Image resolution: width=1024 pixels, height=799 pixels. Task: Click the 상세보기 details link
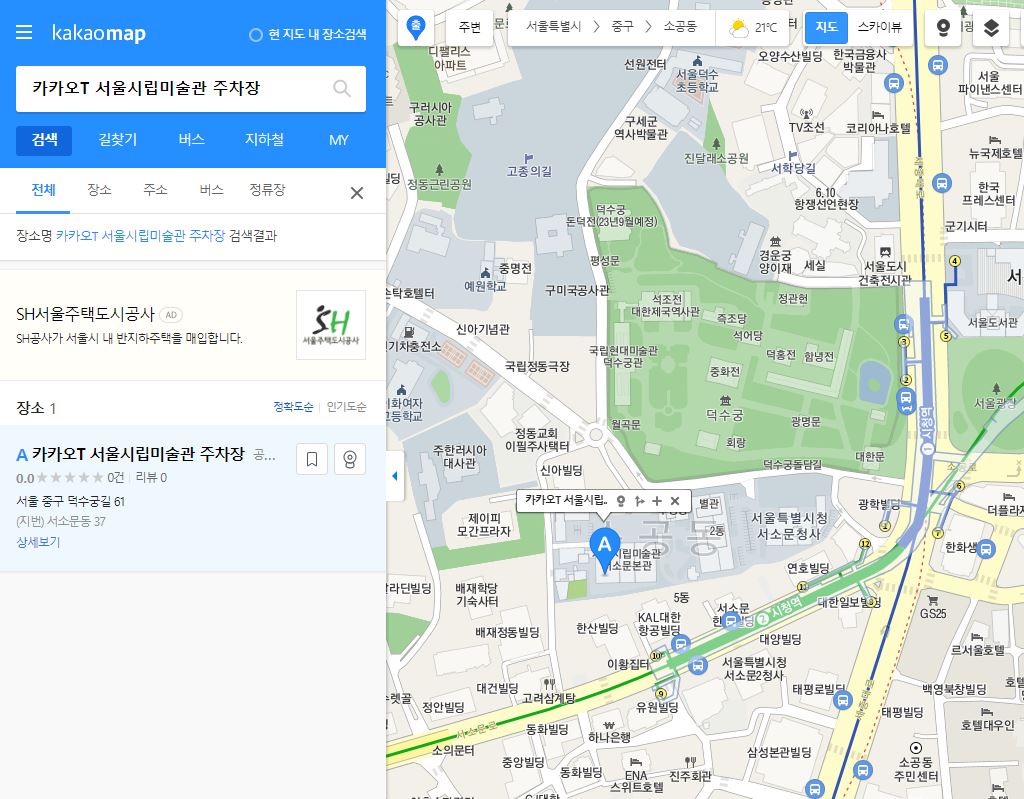click(38, 542)
